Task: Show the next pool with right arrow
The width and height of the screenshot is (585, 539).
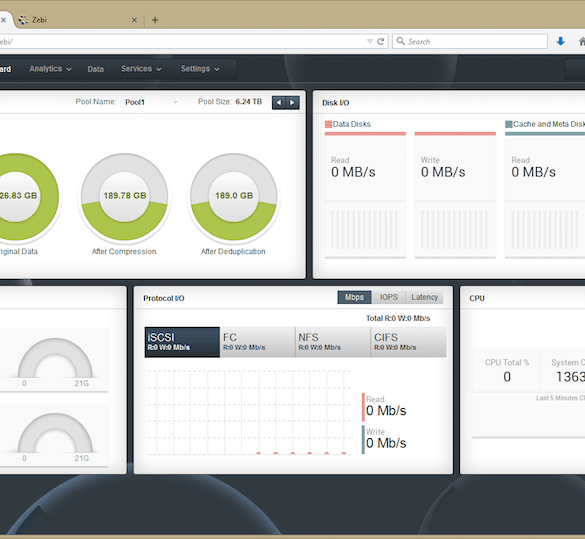Action: pos(292,103)
